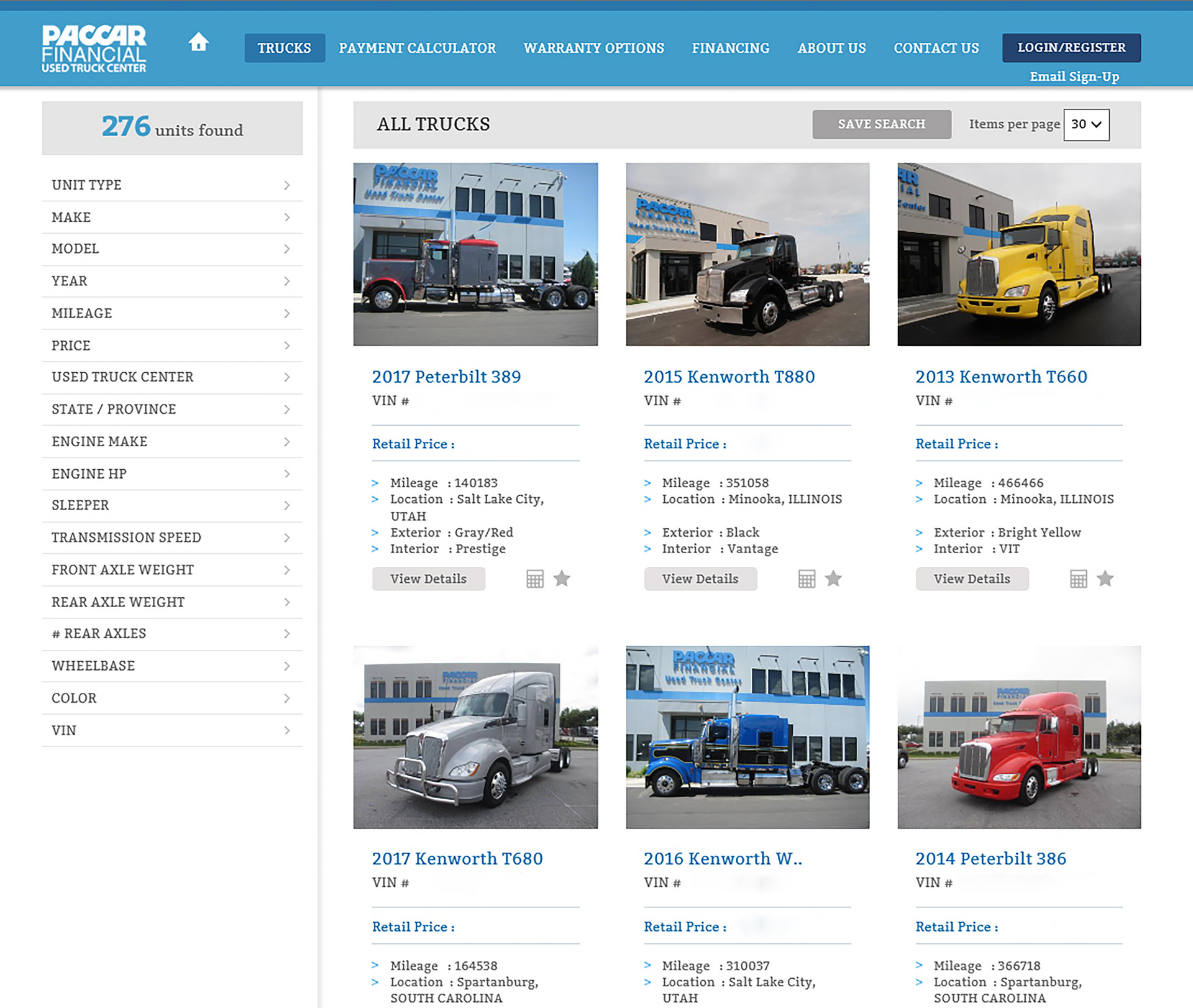Click the home icon in header
The image size is (1193, 1008).
click(198, 42)
